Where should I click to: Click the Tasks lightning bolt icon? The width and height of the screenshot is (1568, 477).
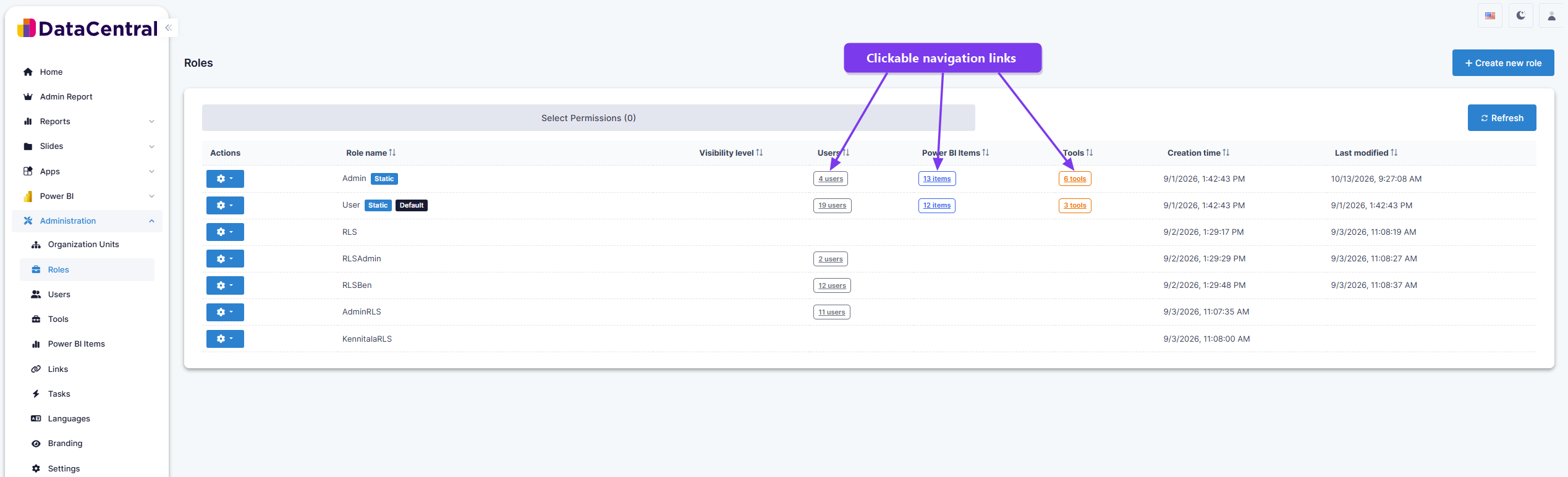pyautogui.click(x=36, y=394)
